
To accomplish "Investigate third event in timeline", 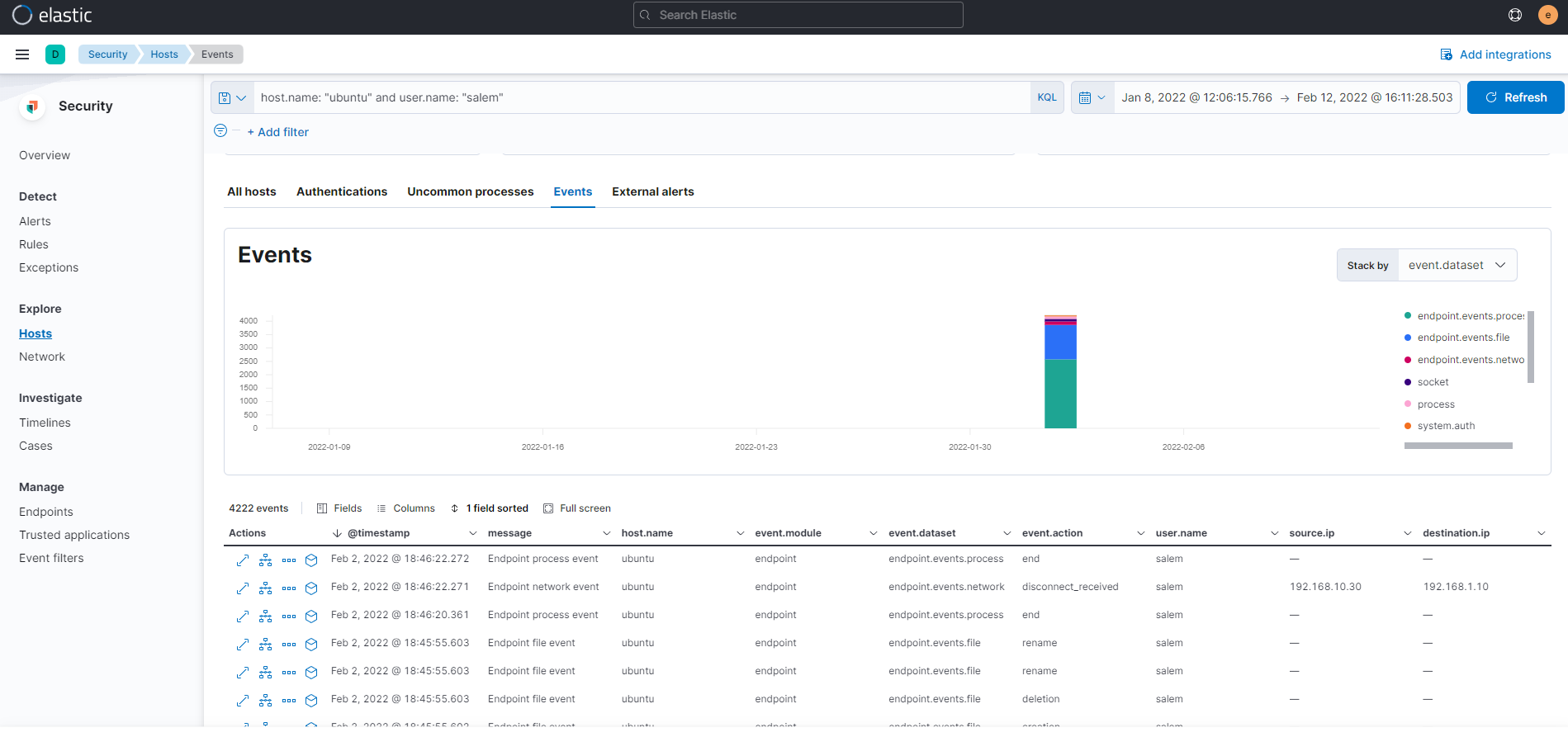I will click(x=311, y=617).
